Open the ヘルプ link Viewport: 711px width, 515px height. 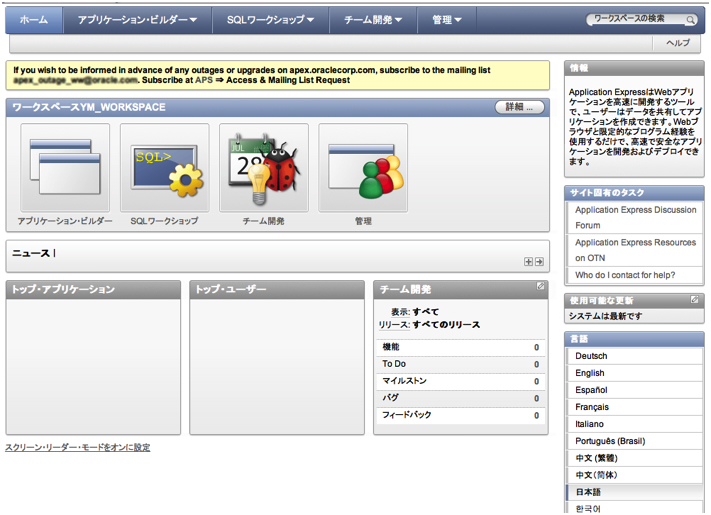point(678,43)
